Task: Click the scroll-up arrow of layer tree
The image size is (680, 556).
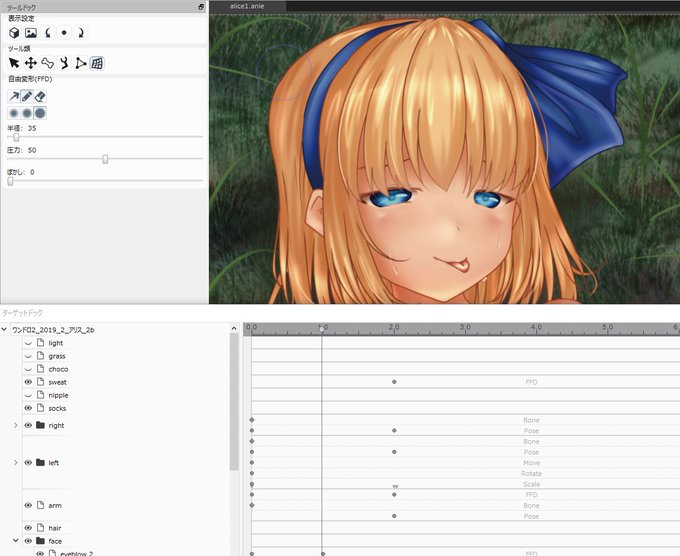Action: [234, 328]
